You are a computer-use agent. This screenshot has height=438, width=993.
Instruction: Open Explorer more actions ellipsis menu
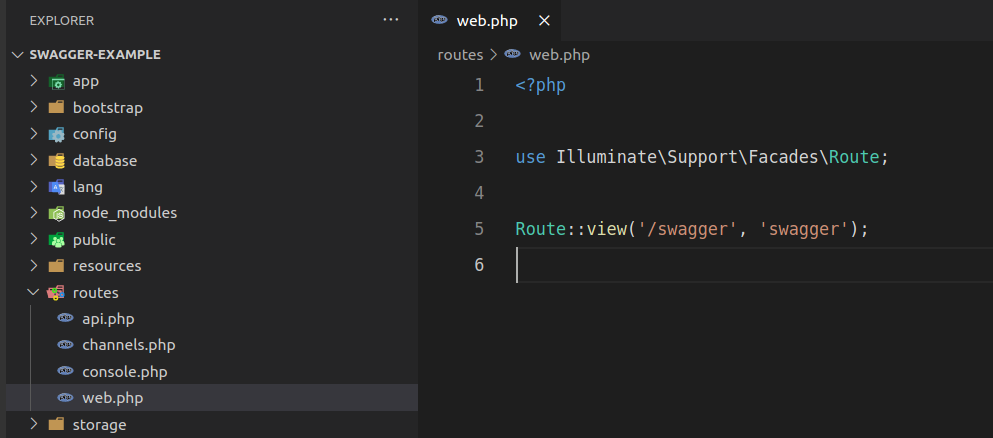pos(390,20)
